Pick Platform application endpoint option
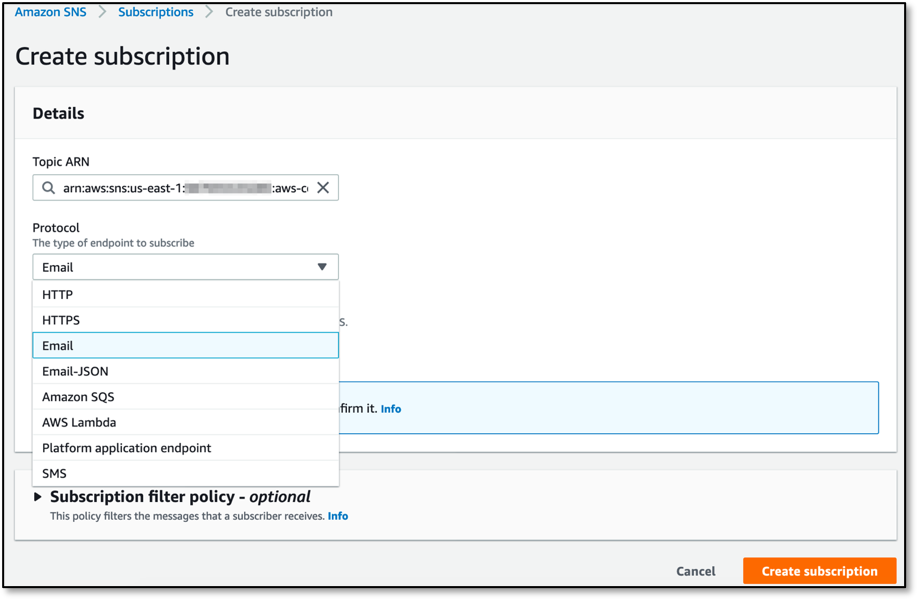Viewport: 918px width, 600px height. click(x=186, y=448)
